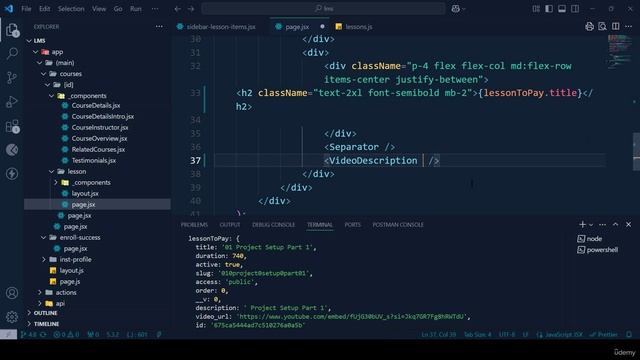
Task: Open the Run menu
Action: click(136, 9)
